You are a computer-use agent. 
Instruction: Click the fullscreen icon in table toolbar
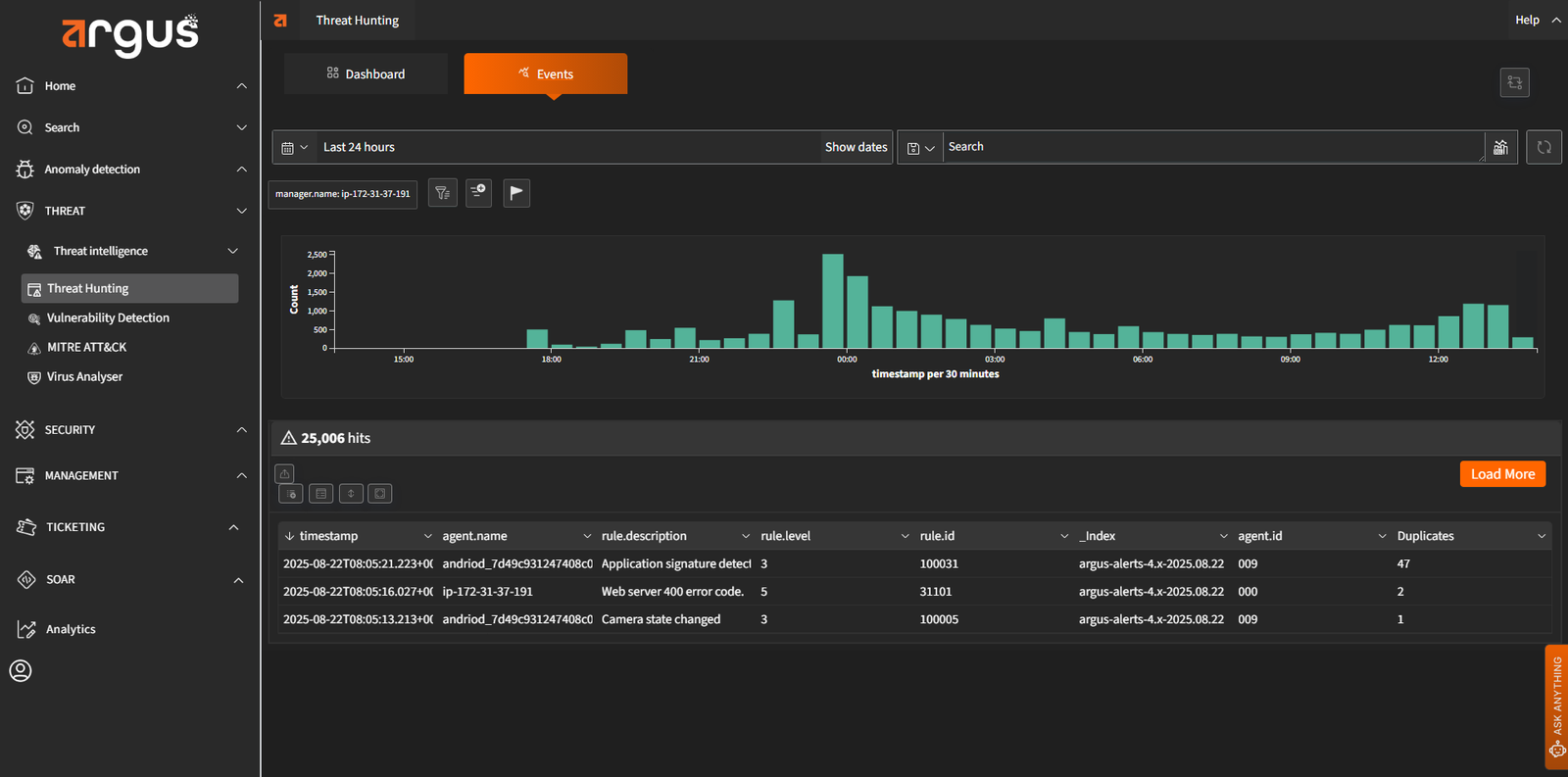coord(380,494)
